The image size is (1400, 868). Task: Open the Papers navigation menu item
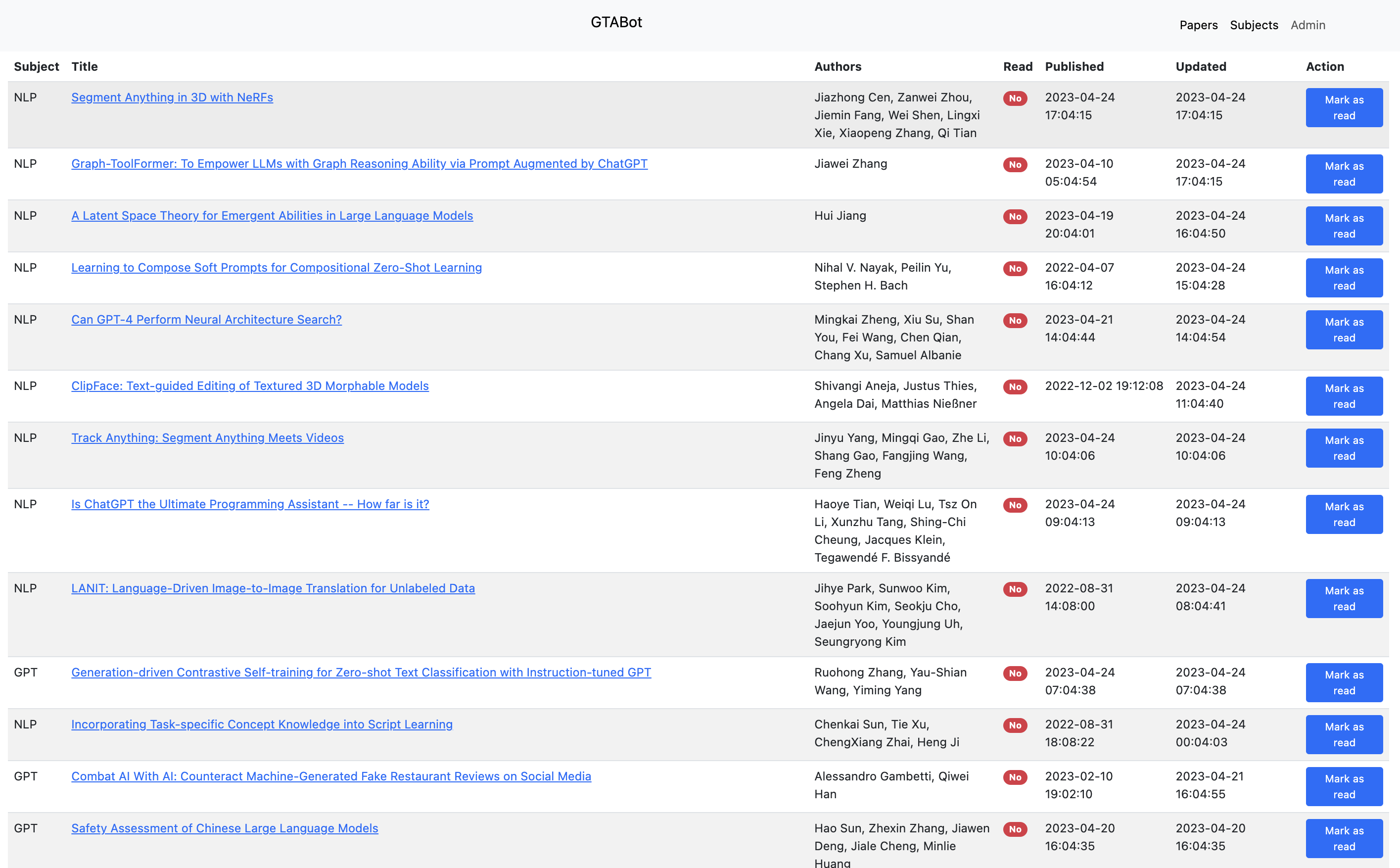1198,25
